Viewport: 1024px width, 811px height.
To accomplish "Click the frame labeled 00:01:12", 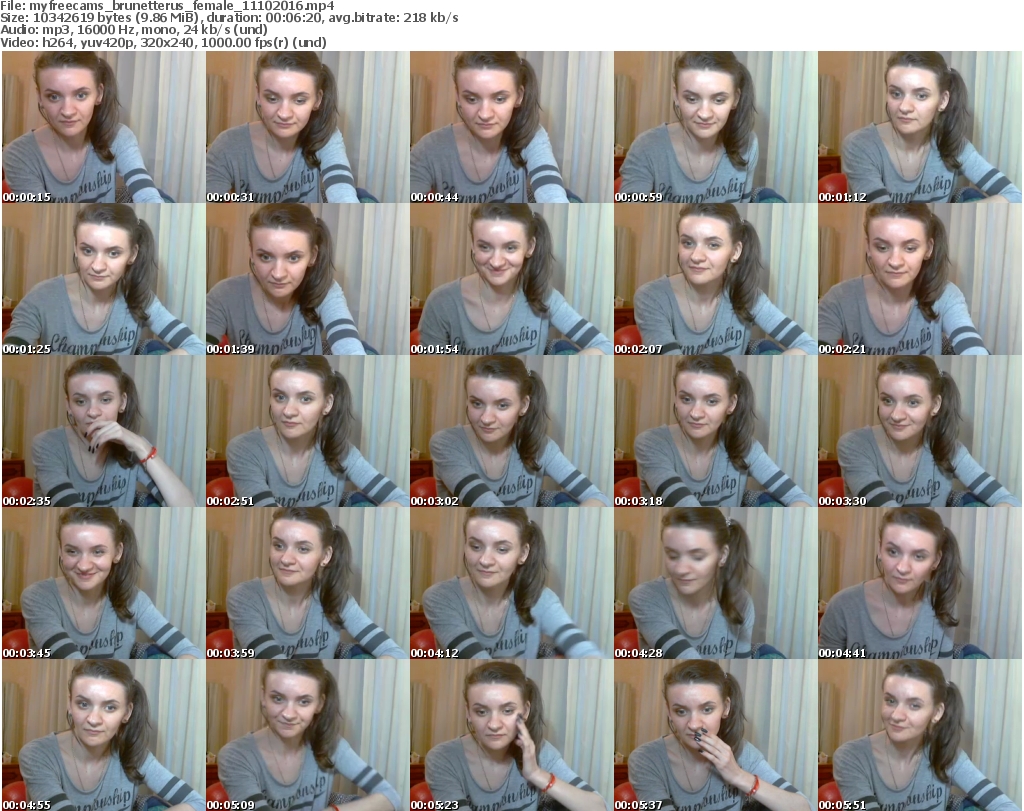I will tap(919, 127).
